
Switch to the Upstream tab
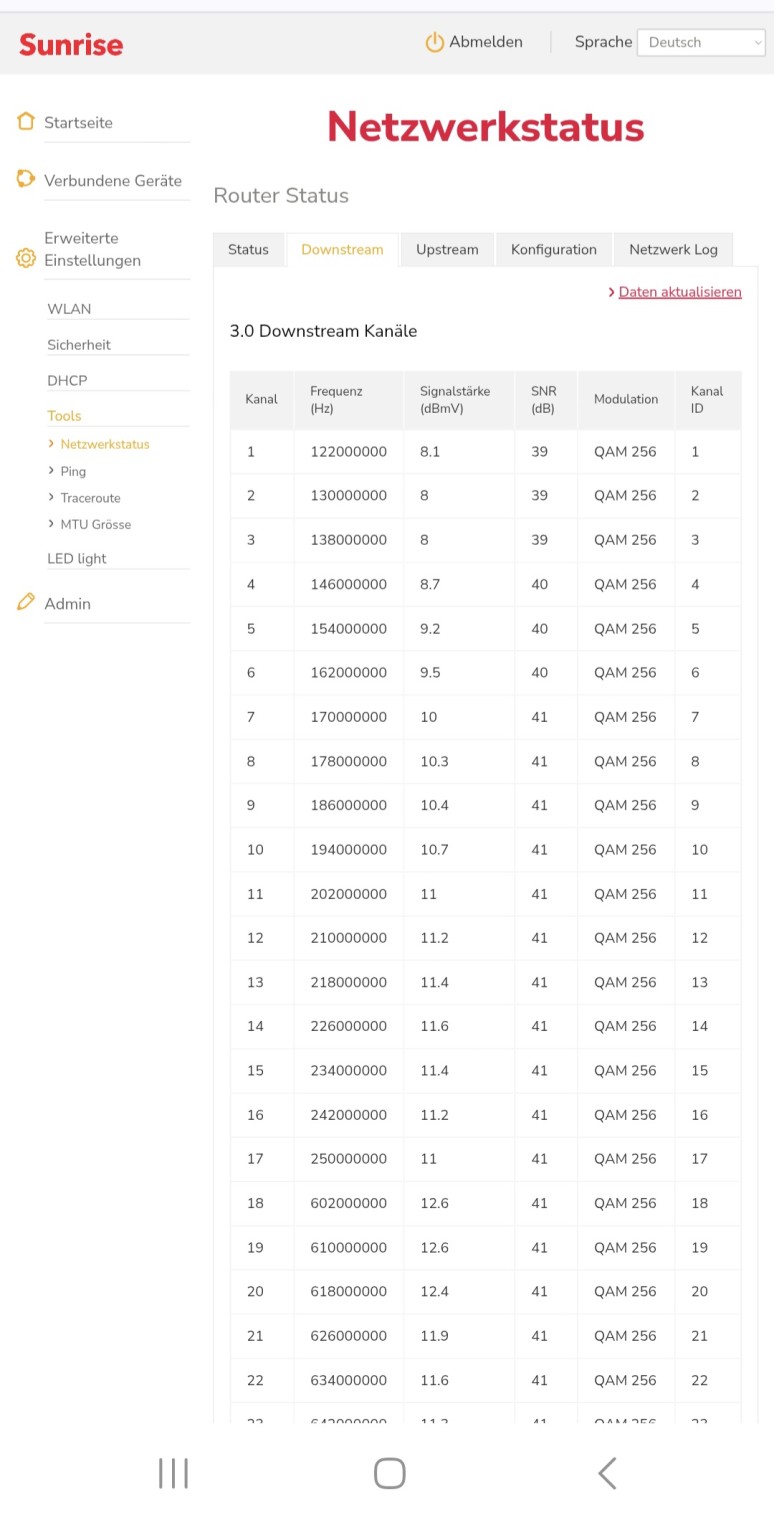[447, 249]
